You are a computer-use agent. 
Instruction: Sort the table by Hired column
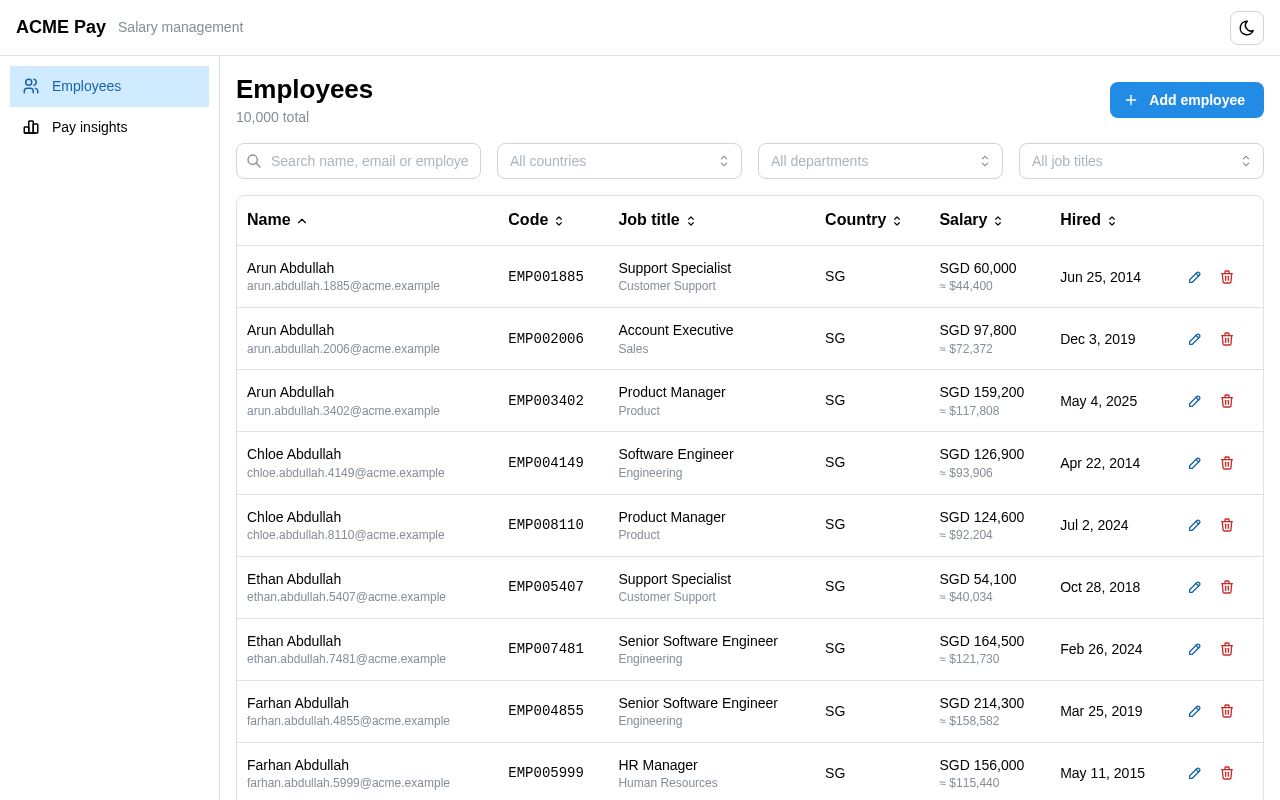coord(1089,220)
